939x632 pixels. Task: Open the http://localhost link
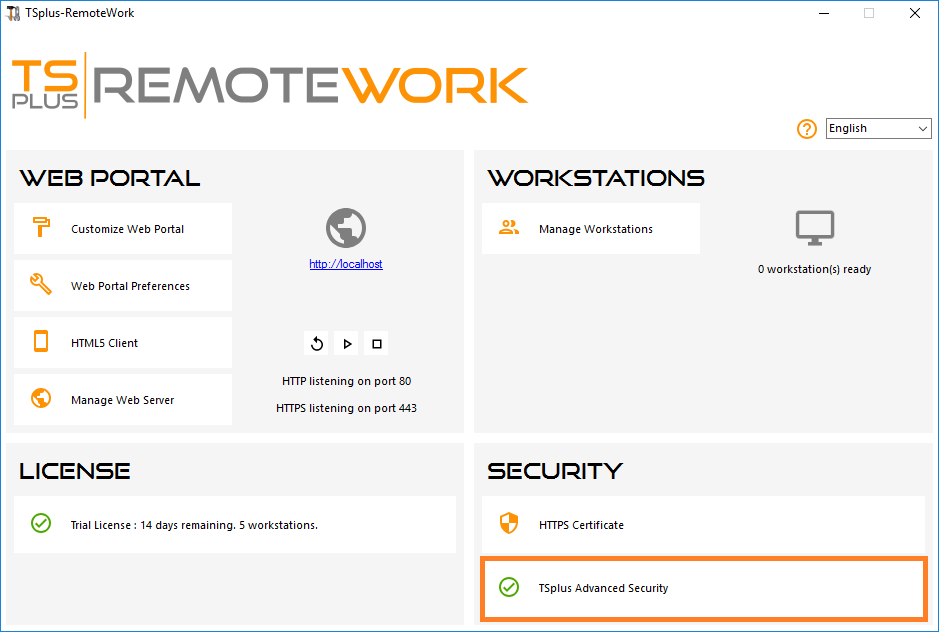click(346, 264)
